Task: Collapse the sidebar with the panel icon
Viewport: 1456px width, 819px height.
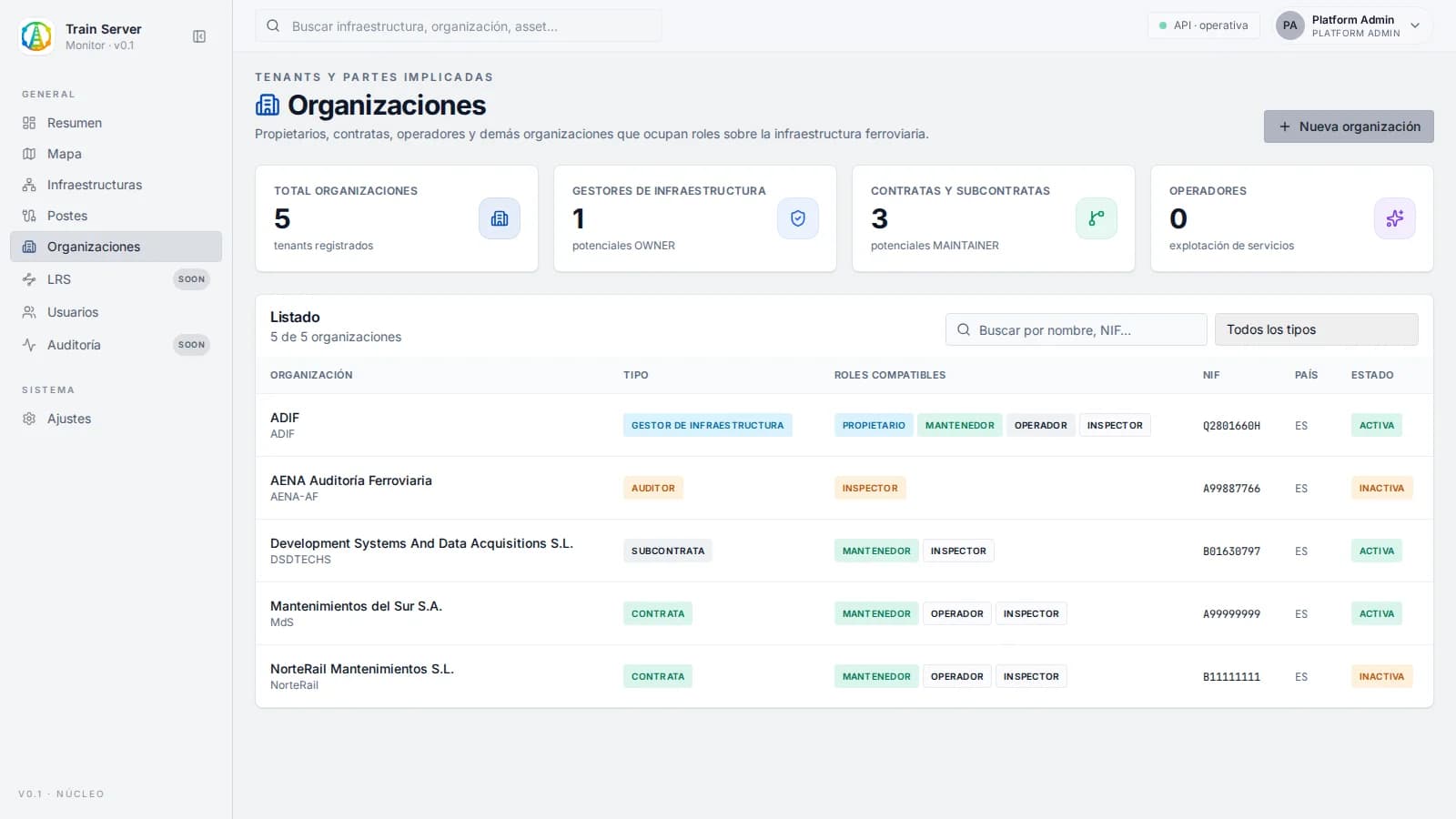Action: [199, 36]
